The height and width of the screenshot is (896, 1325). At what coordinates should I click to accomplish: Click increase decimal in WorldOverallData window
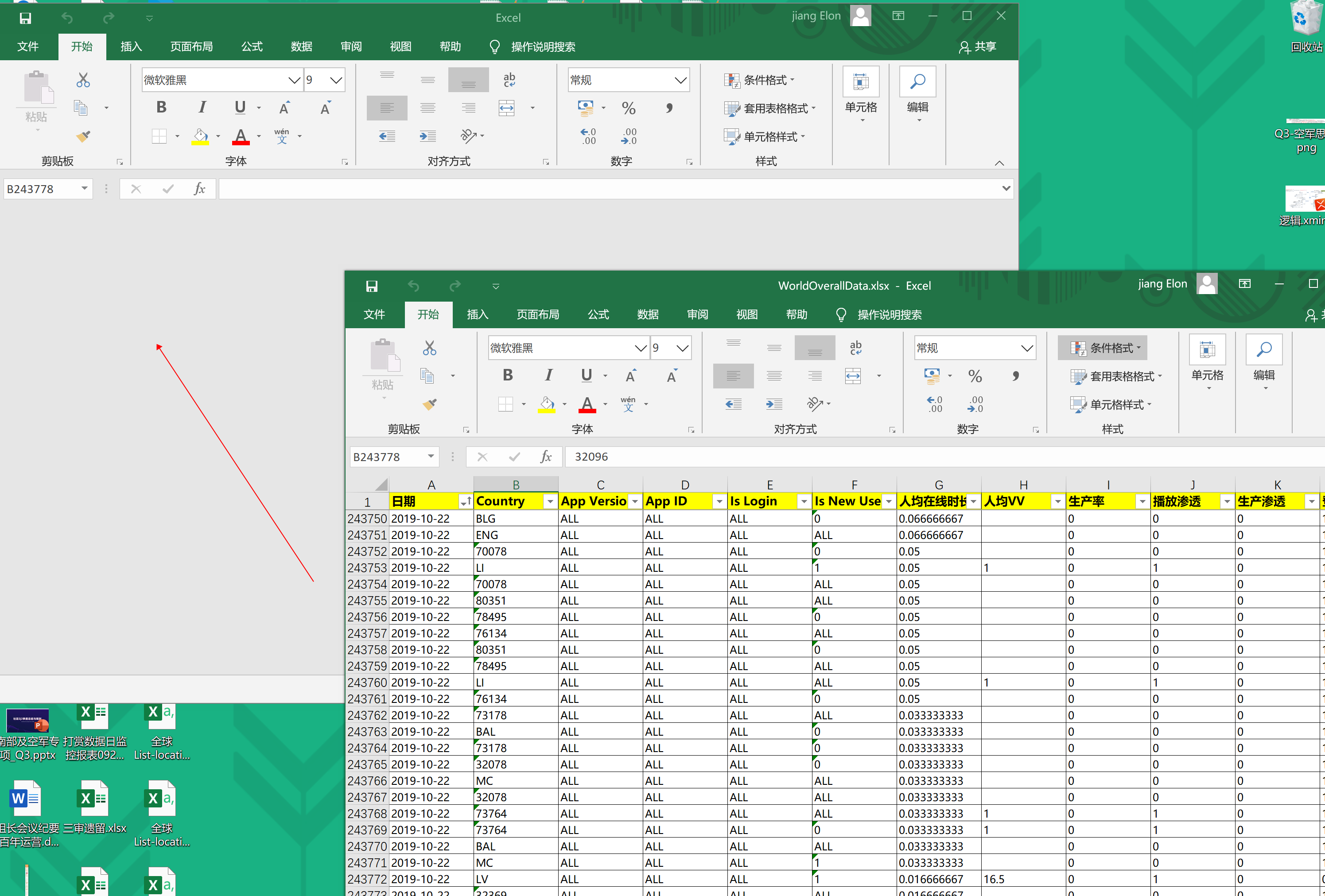pyautogui.click(x=934, y=404)
